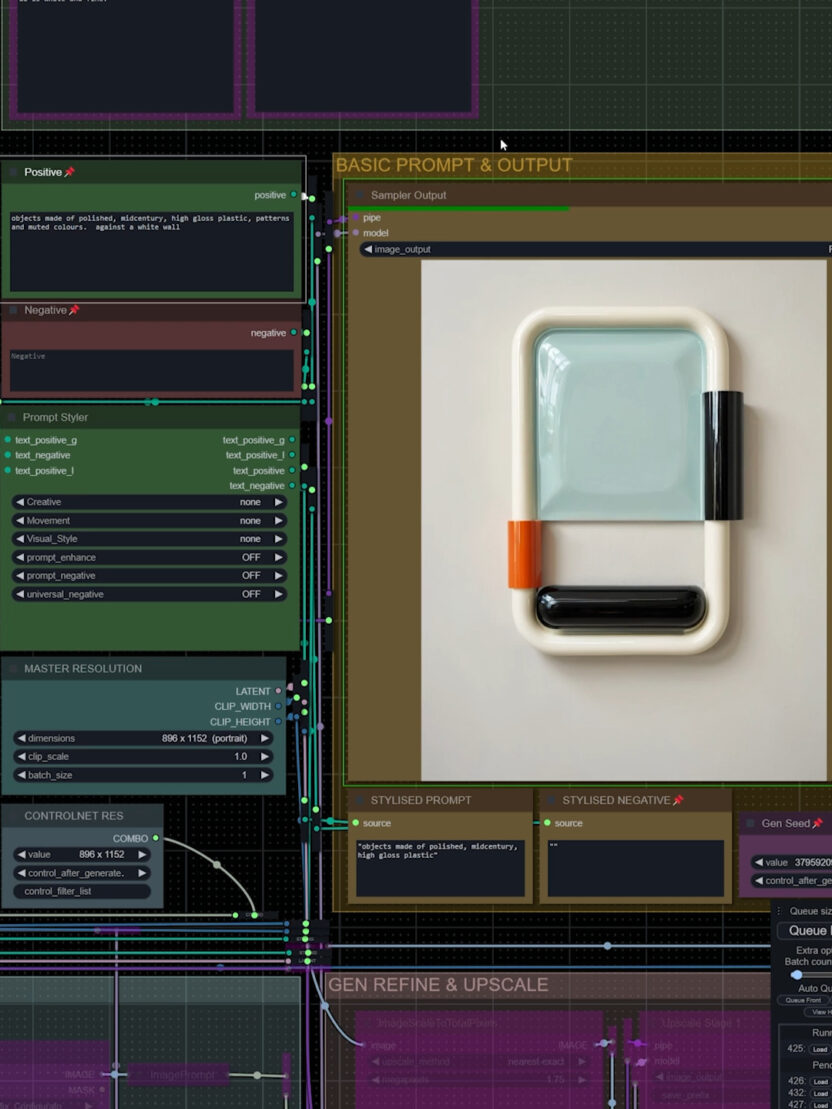Click the pin icon on Gen Seed node

817,823
